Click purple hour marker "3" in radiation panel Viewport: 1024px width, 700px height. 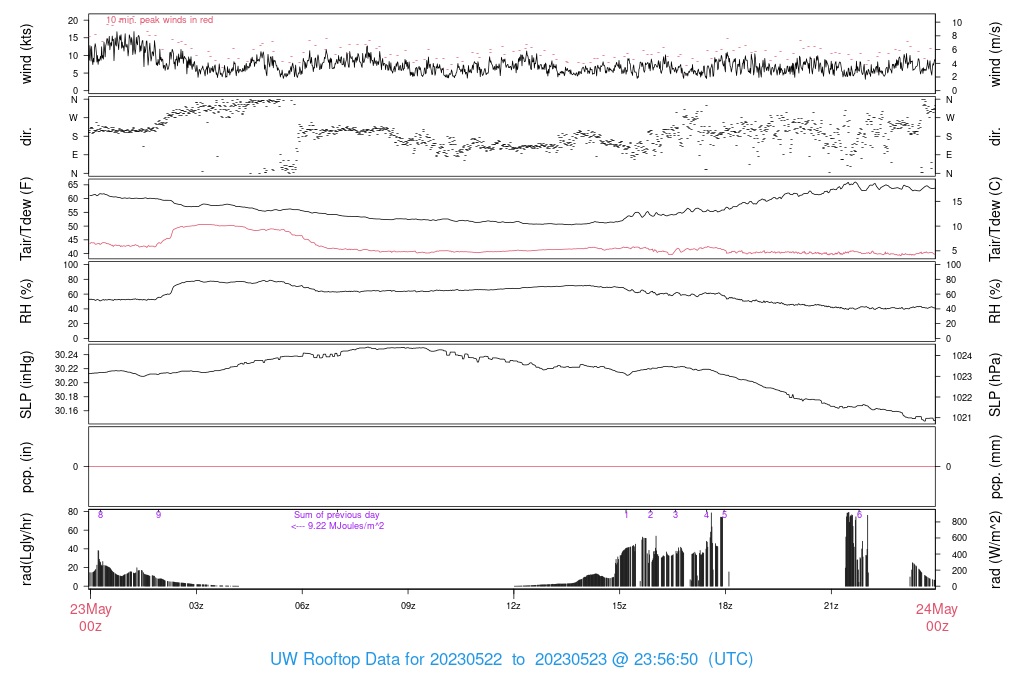(675, 515)
